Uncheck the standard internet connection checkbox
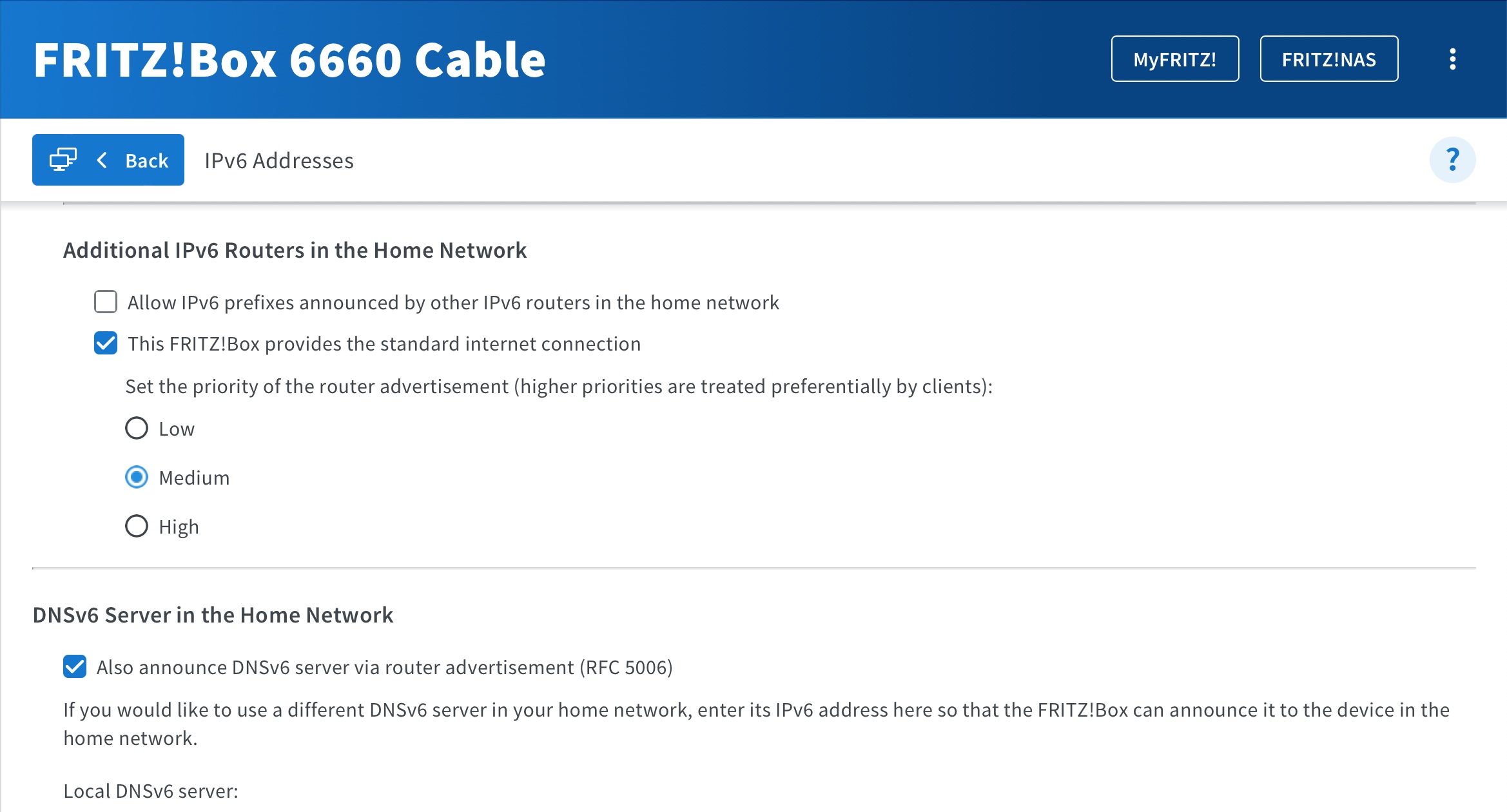 106,343
